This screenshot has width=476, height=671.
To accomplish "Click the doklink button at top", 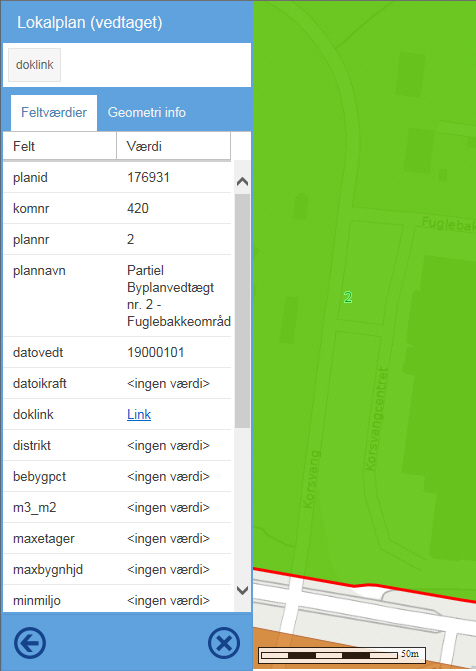I will [x=35, y=65].
